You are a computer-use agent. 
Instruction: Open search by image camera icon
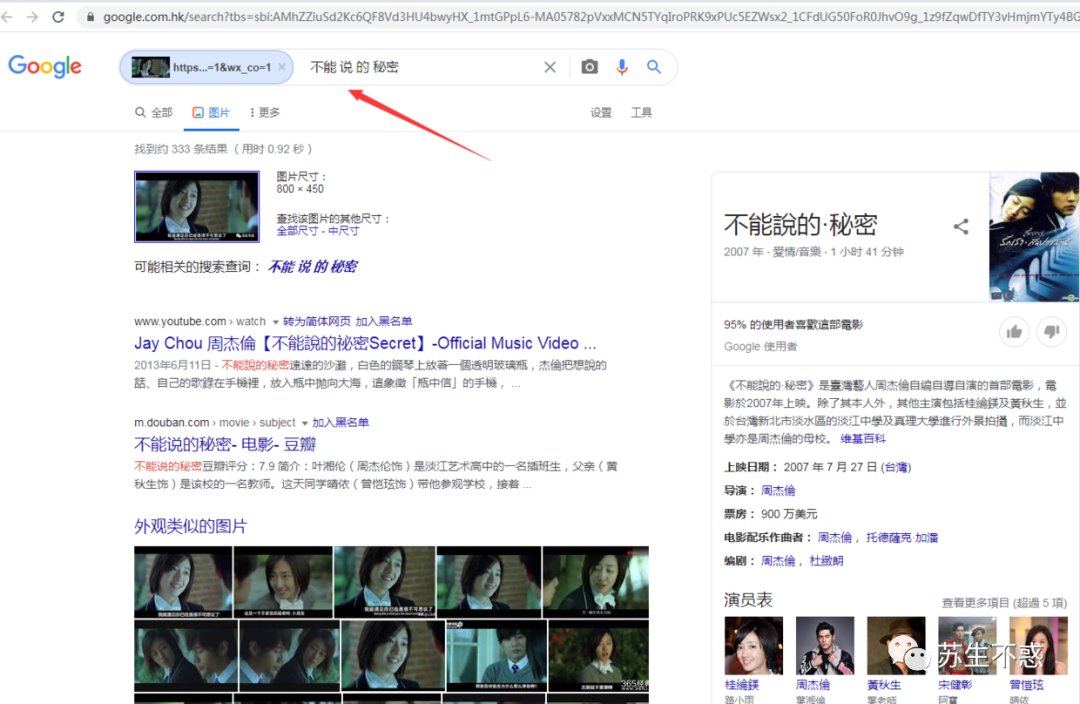pyautogui.click(x=589, y=67)
